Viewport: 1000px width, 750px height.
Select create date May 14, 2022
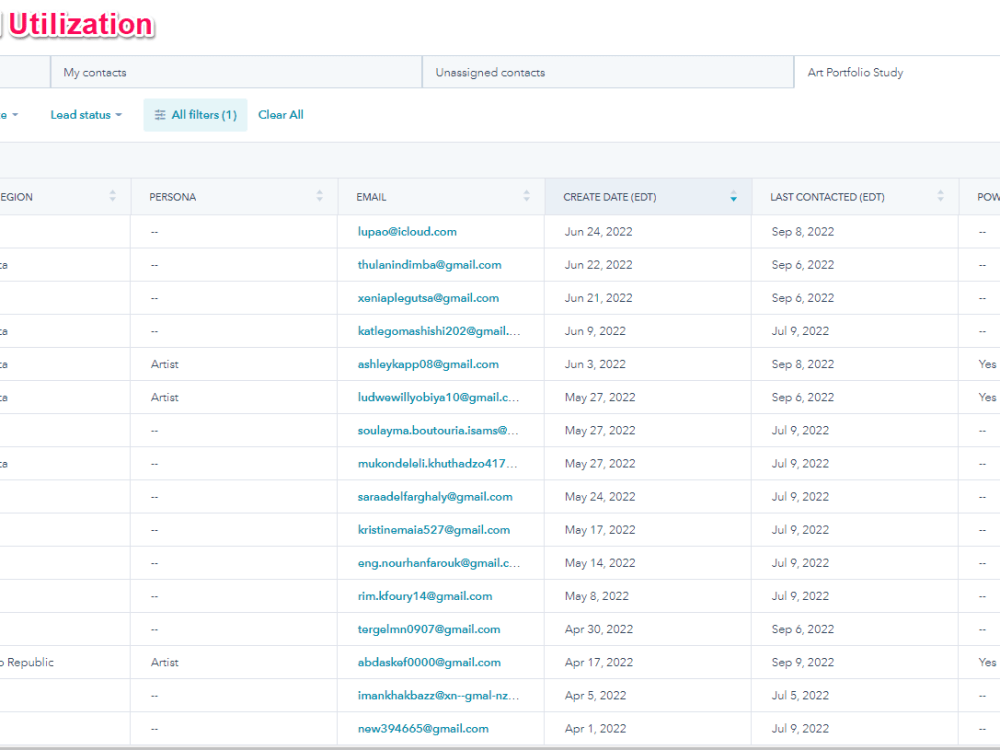(x=600, y=563)
